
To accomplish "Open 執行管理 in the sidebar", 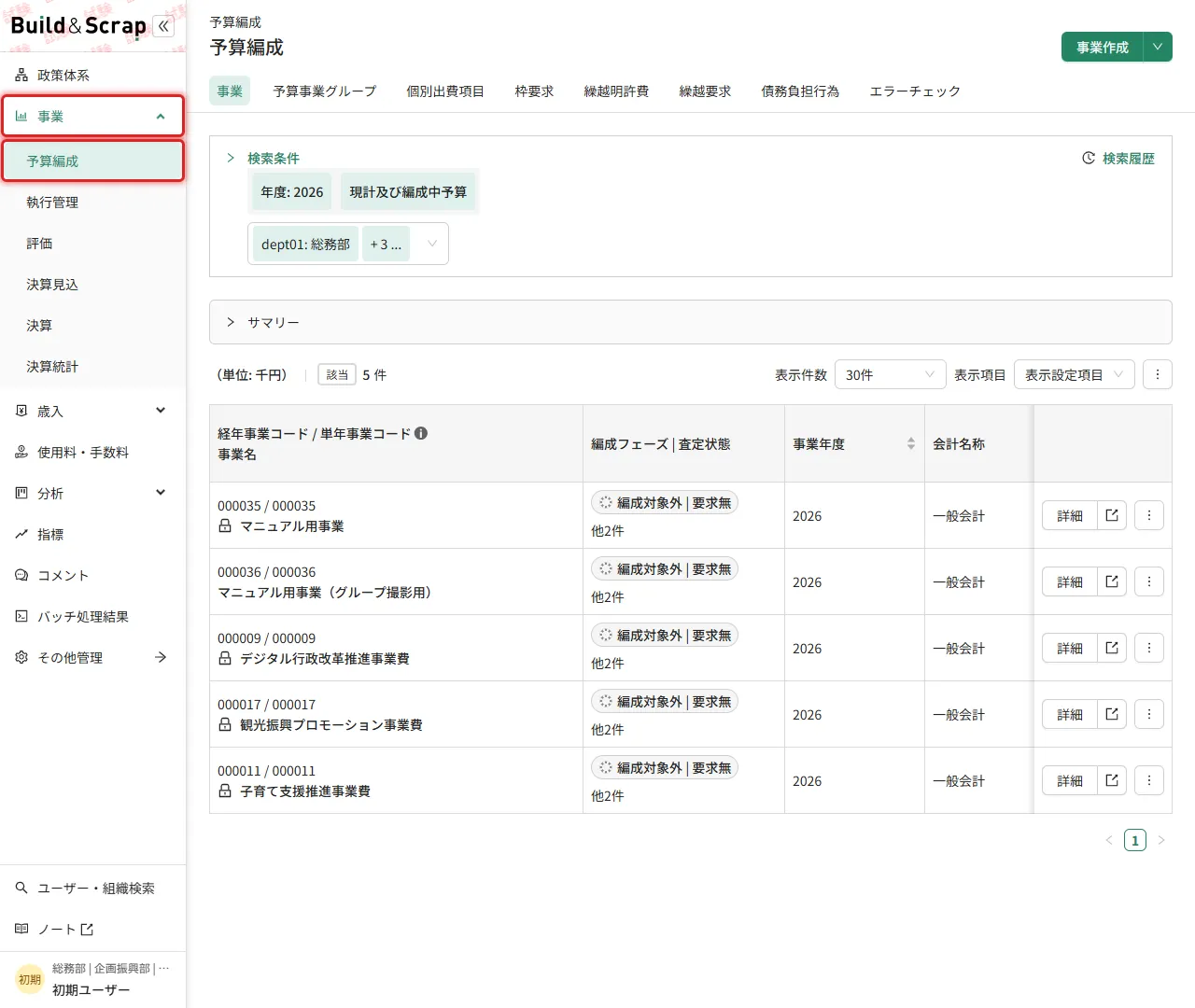I will pos(93,203).
